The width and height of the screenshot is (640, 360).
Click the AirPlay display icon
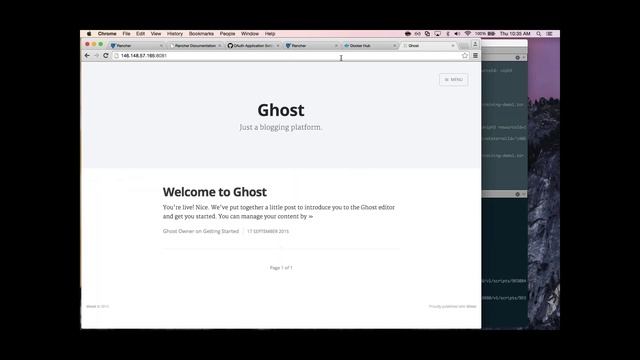[x=438, y=34]
